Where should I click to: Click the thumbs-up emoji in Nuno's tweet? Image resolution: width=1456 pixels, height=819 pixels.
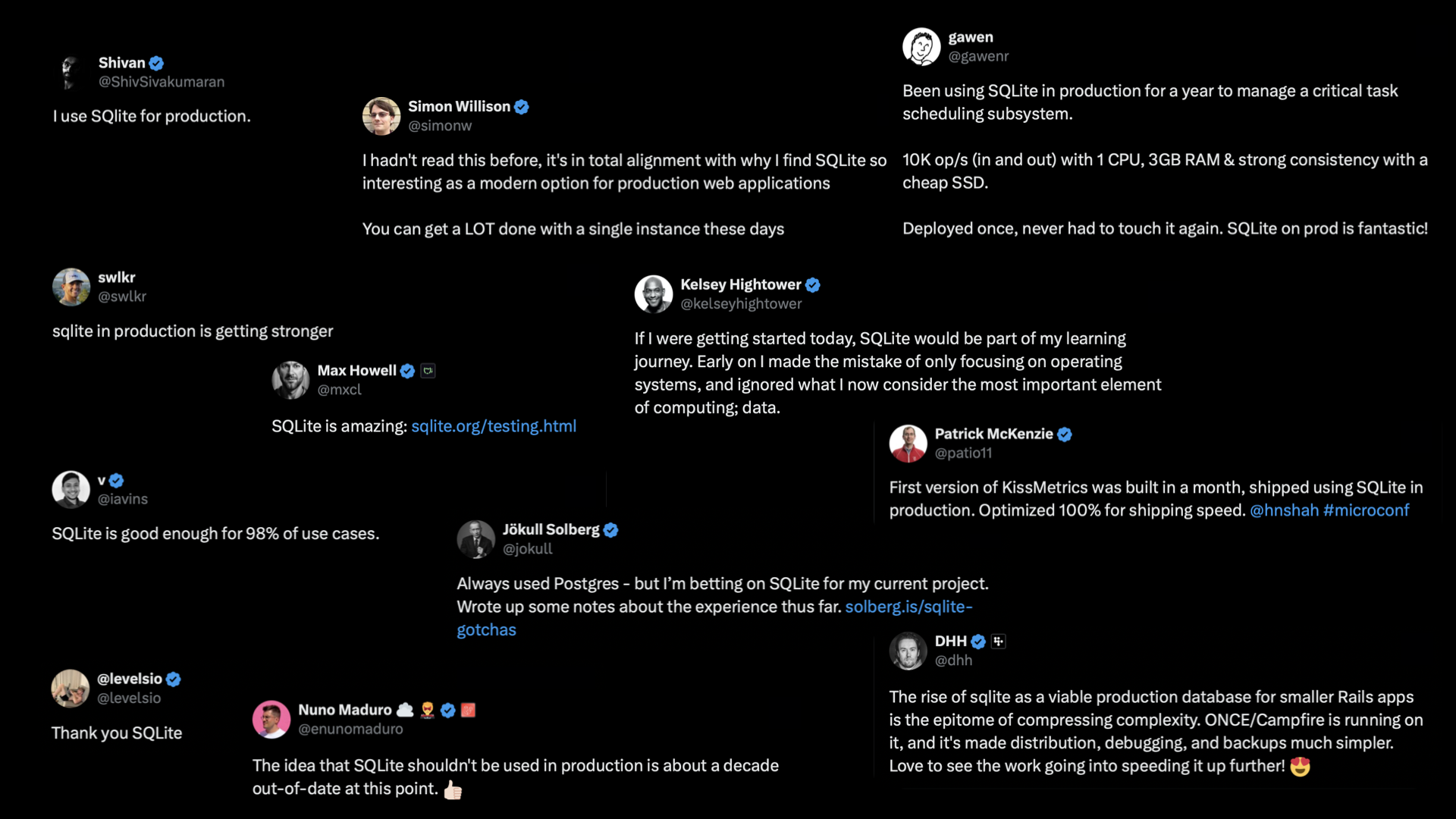pyautogui.click(x=453, y=789)
